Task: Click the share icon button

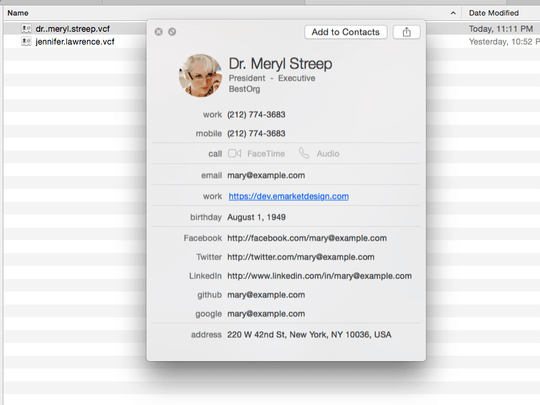Action: [406, 32]
